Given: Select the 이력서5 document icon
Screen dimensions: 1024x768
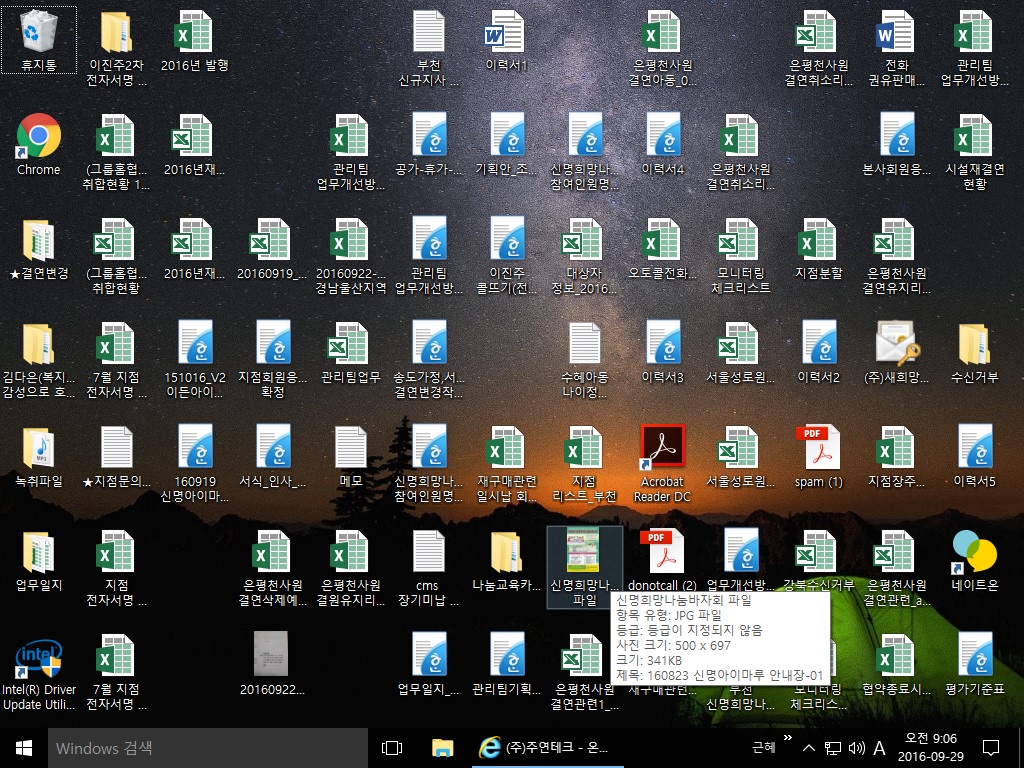Looking at the screenshot, I should [x=974, y=456].
